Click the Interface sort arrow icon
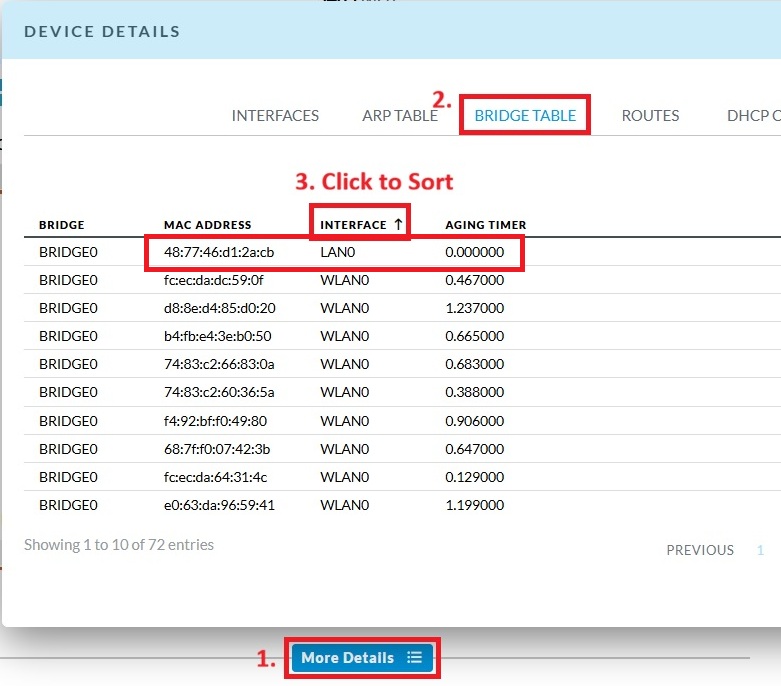 [x=398, y=225]
